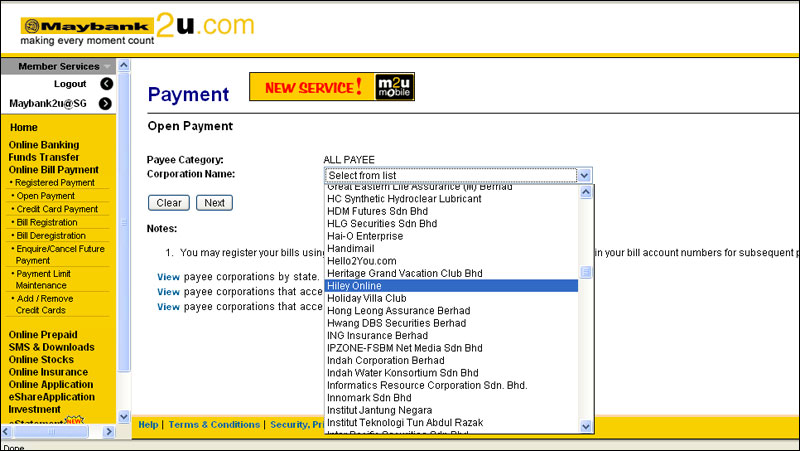Open Online Insurance menu item

[48, 372]
